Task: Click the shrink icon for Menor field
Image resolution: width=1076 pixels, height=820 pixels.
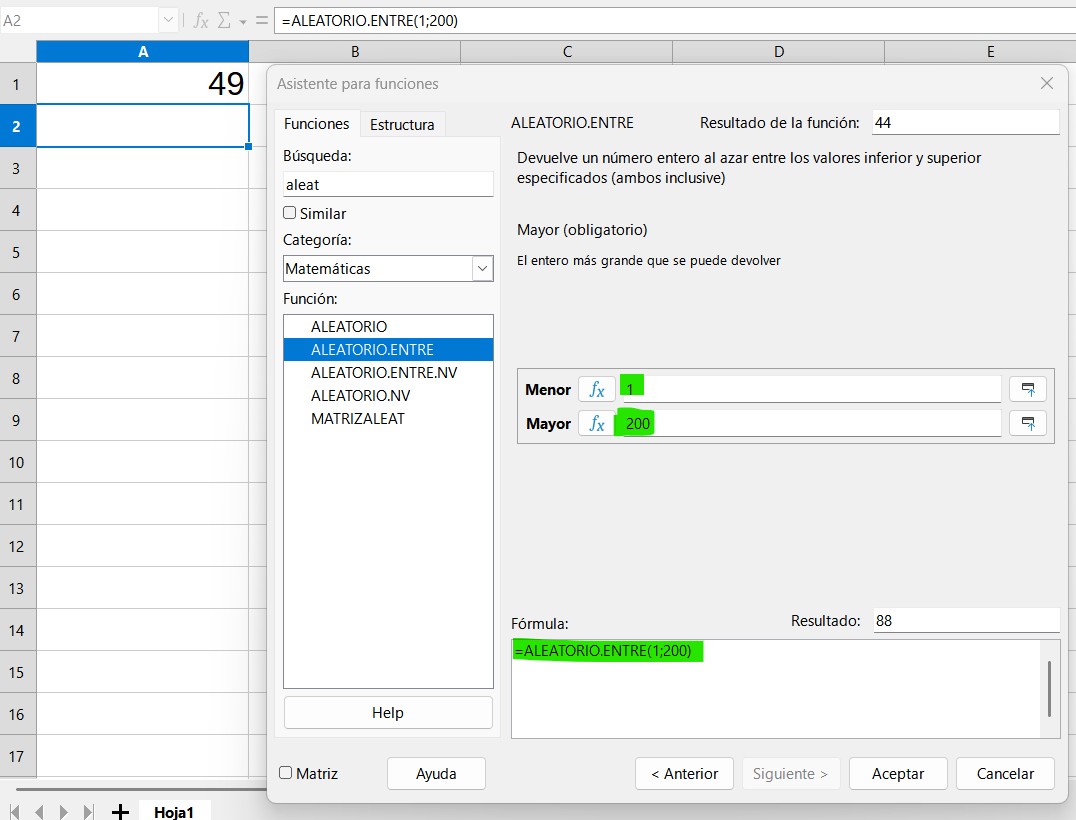Action: (1027, 389)
